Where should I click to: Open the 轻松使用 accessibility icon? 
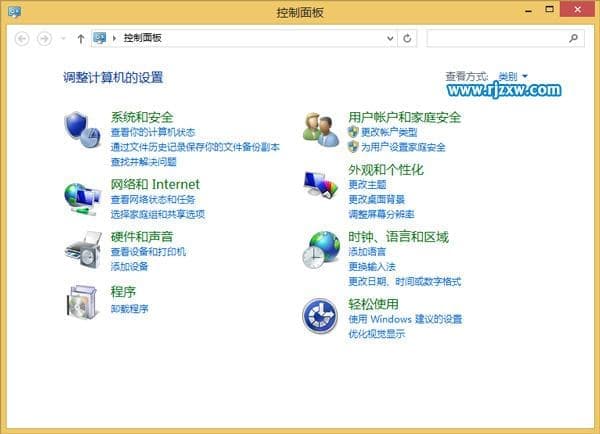[x=320, y=316]
